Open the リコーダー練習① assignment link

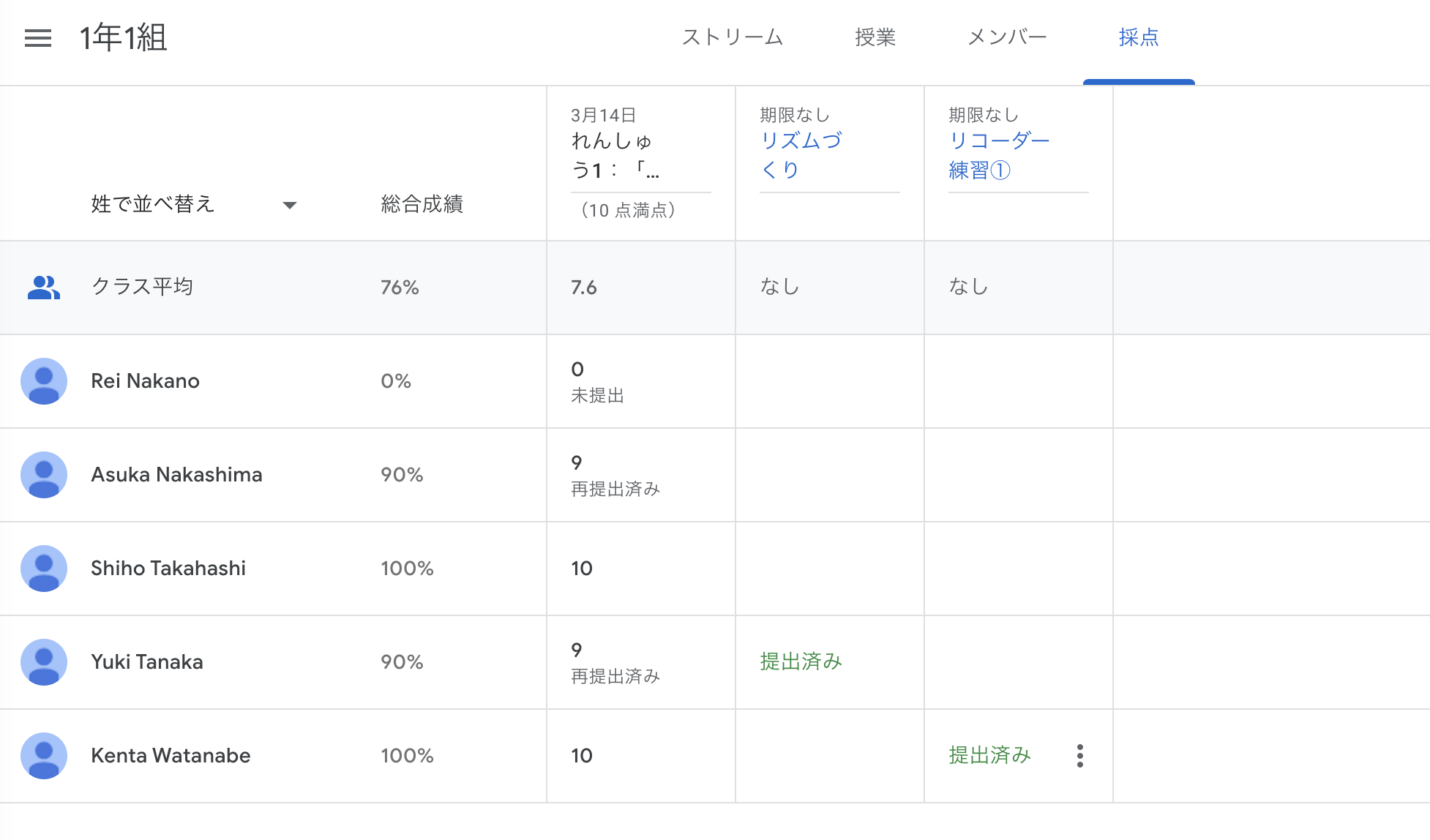[998, 155]
